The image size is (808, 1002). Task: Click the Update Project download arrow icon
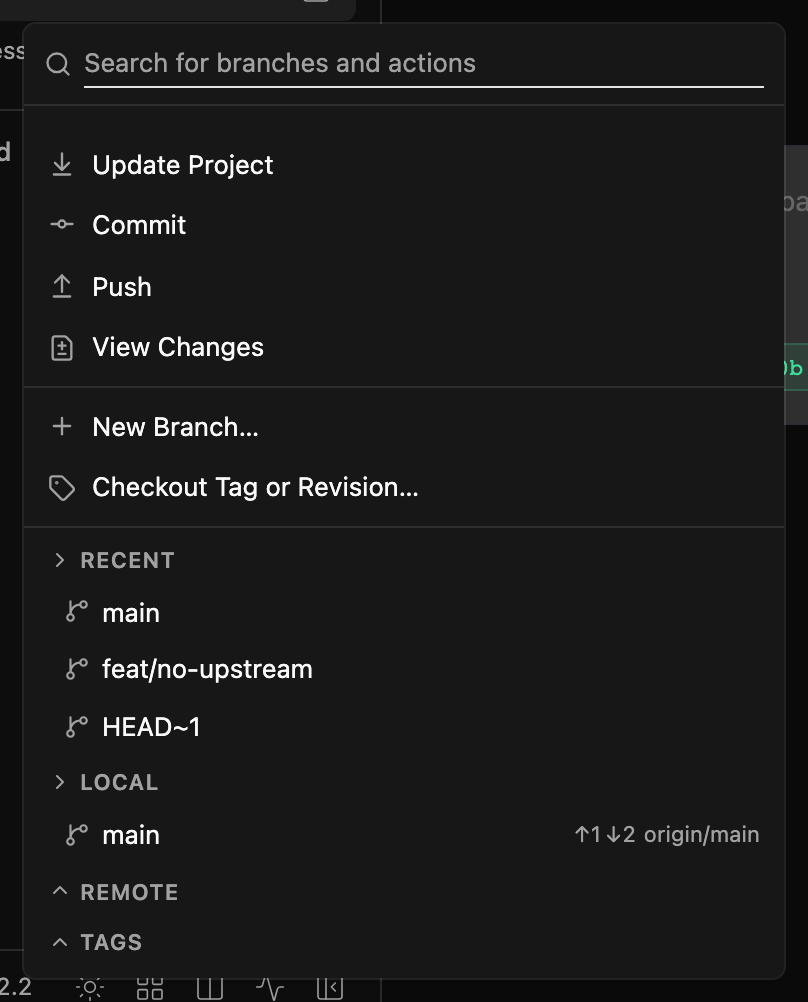point(62,165)
